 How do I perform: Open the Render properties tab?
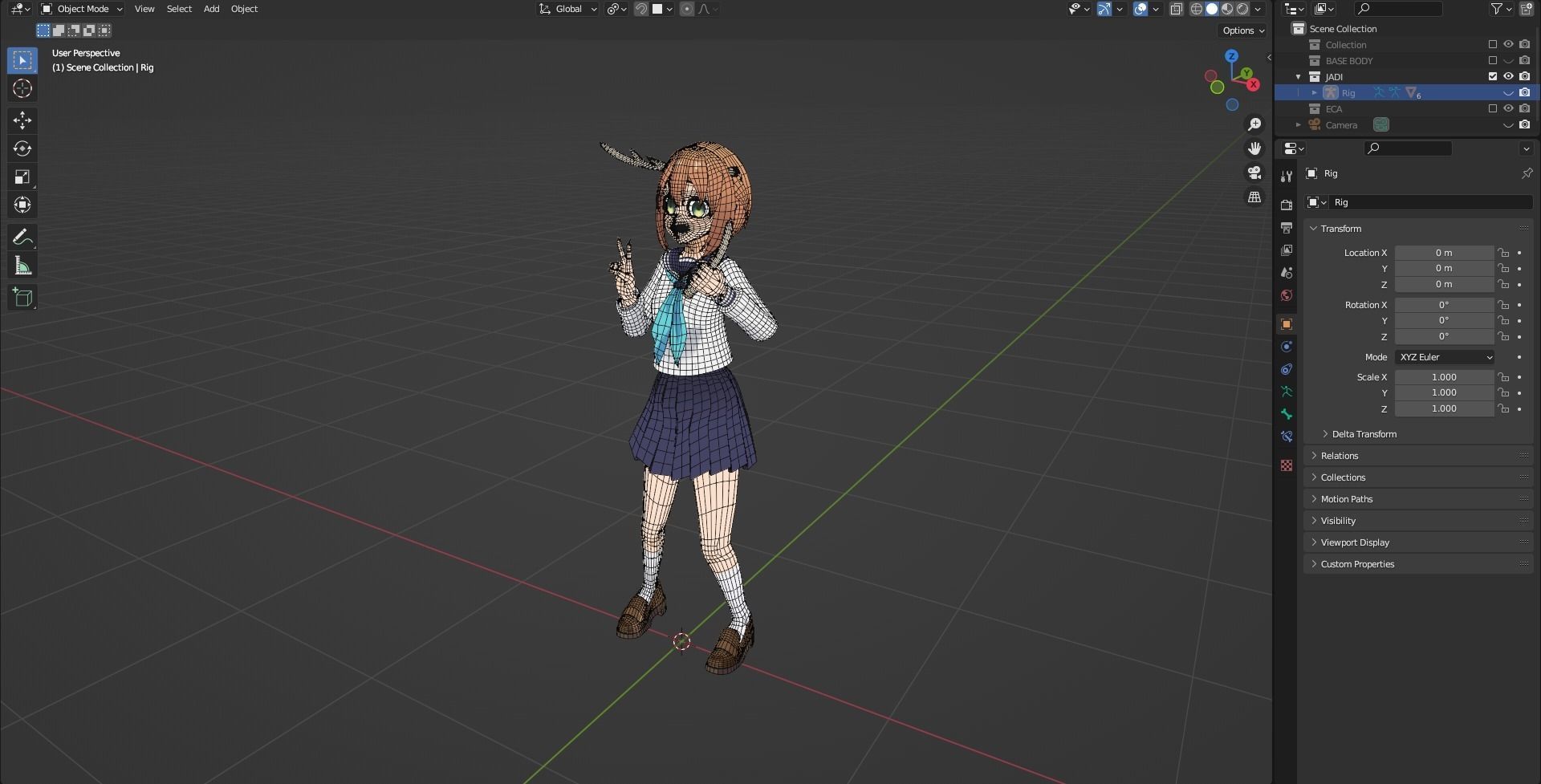[1287, 205]
